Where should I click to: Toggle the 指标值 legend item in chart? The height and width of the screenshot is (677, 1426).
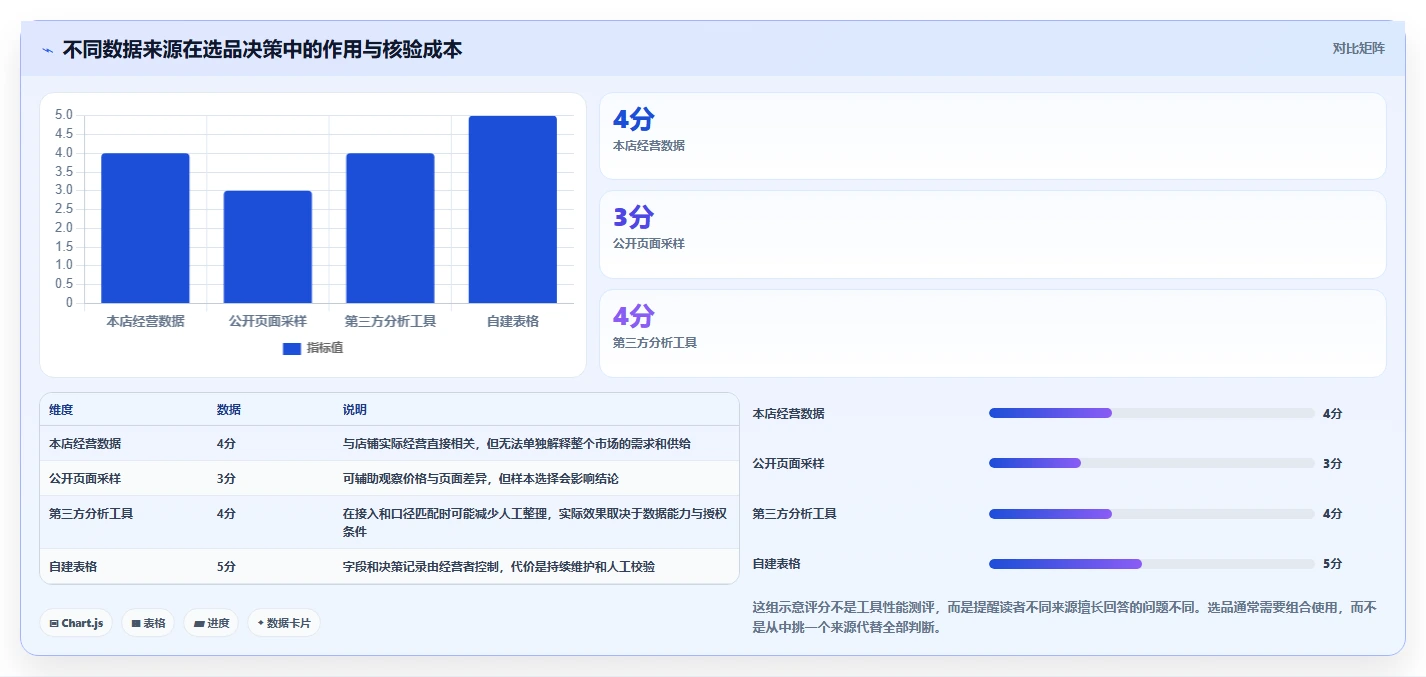(313, 348)
